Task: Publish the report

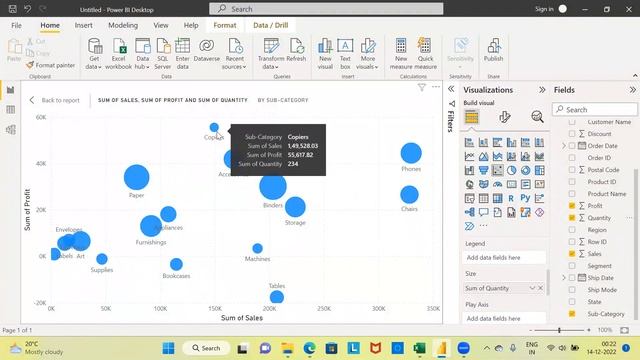Action: [x=493, y=50]
